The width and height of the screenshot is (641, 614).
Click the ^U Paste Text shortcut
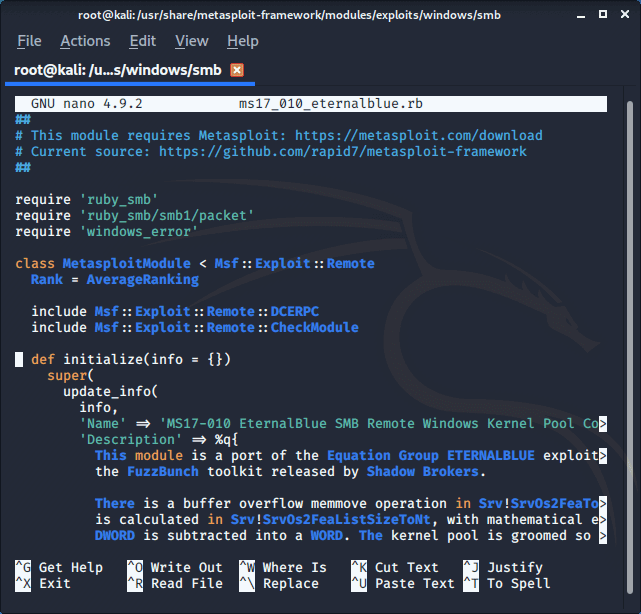[x=403, y=583]
